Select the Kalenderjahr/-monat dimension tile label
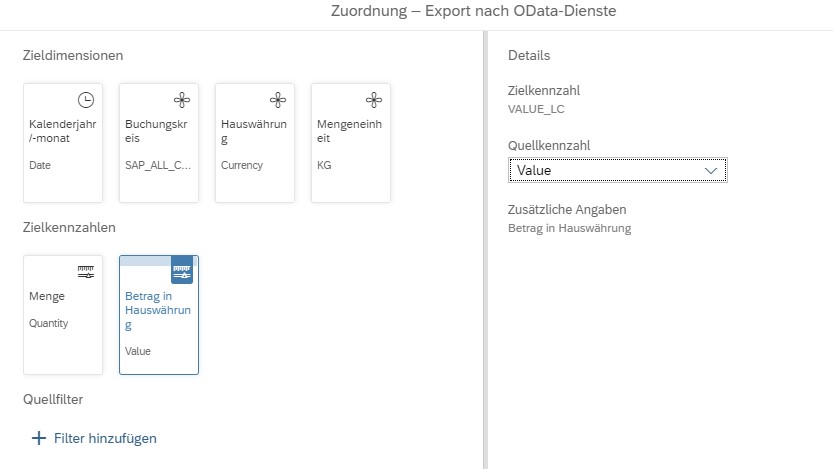This screenshot has width=833, height=469. 50,131
